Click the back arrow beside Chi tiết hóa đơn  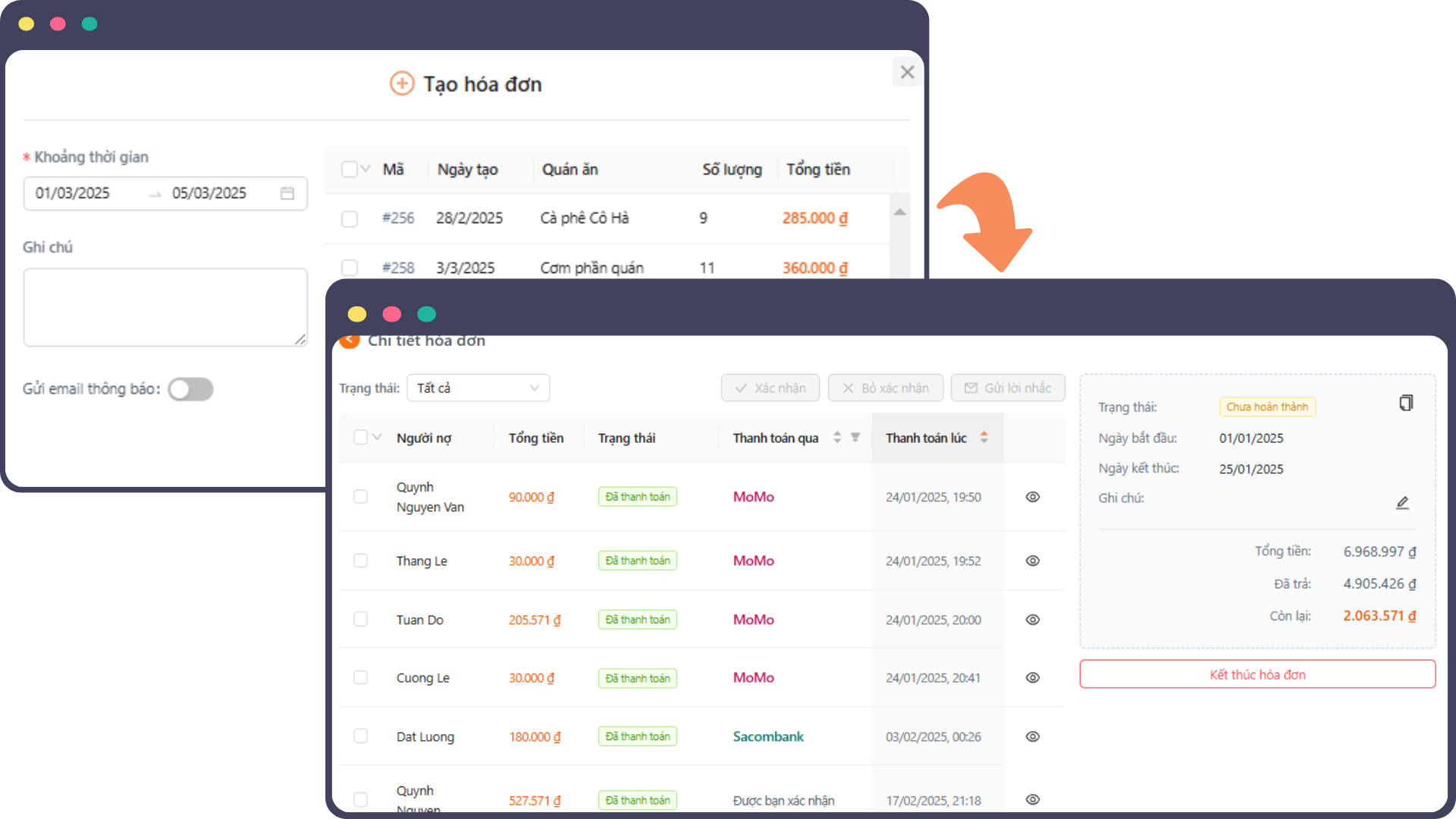(350, 340)
